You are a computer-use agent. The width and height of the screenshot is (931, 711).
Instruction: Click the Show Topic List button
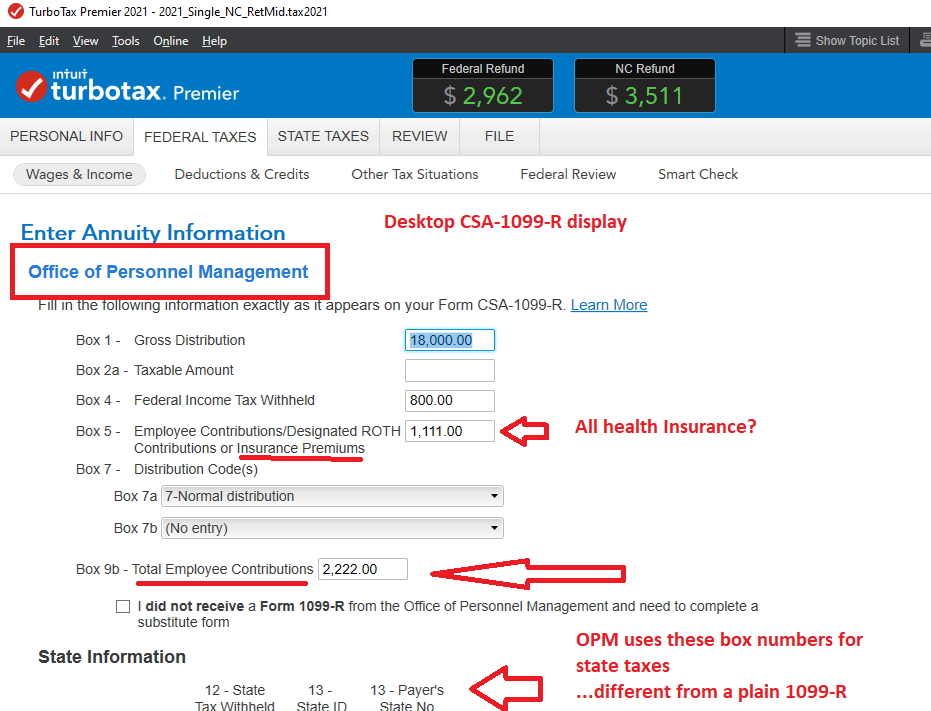(847, 40)
